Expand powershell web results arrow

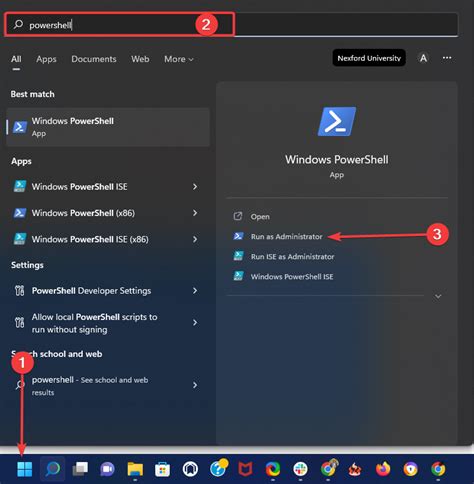(195, 385)
